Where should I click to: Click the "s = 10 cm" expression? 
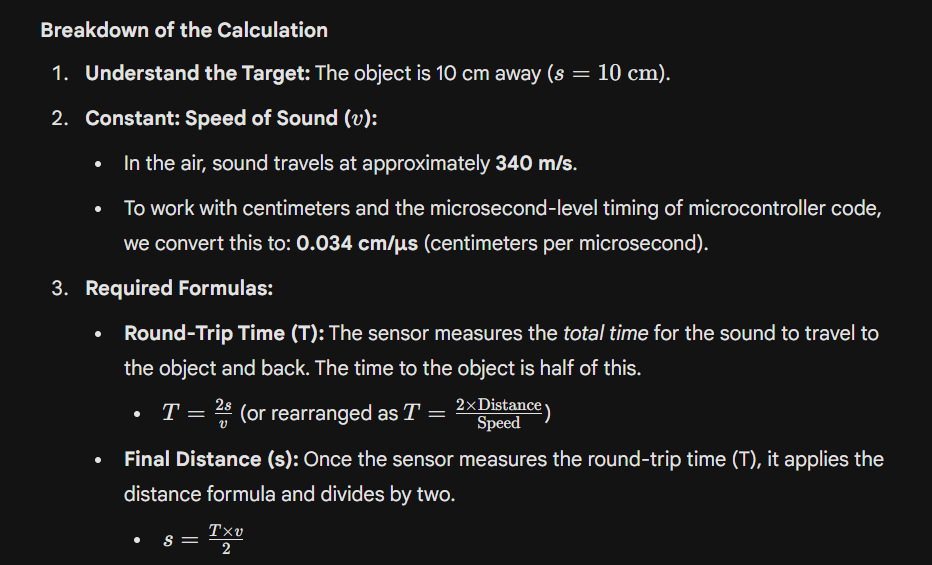click(x=607, y=75)
